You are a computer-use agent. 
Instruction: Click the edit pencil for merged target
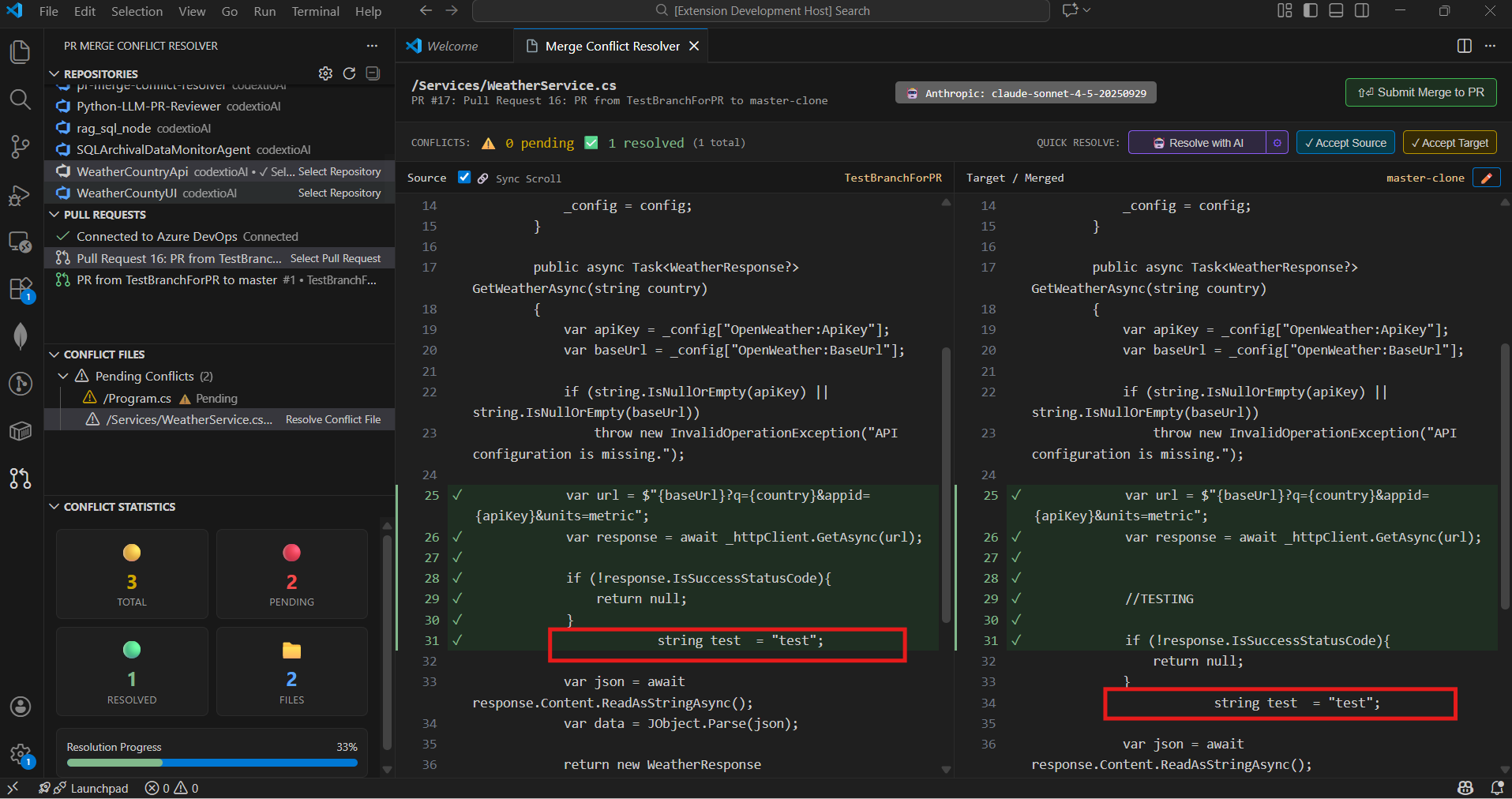[x=1486, y=178]
